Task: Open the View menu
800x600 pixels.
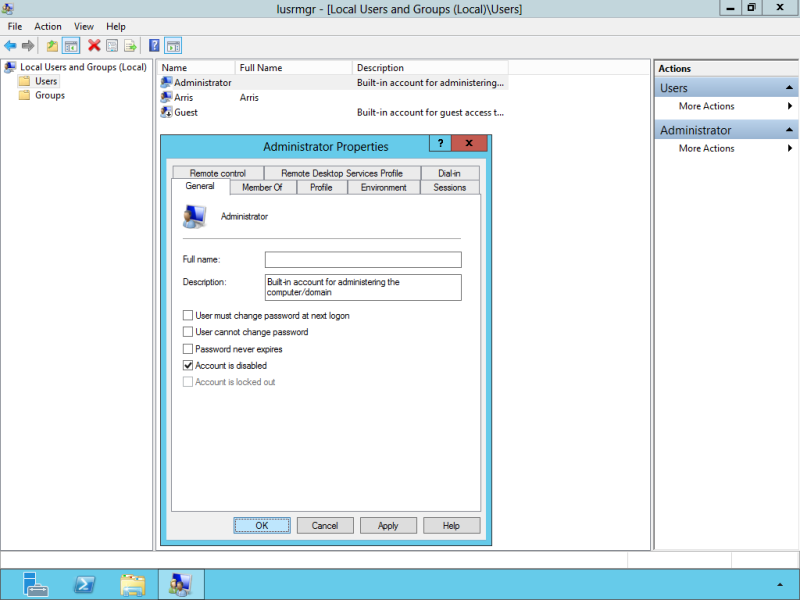Action: coord(84,27)
